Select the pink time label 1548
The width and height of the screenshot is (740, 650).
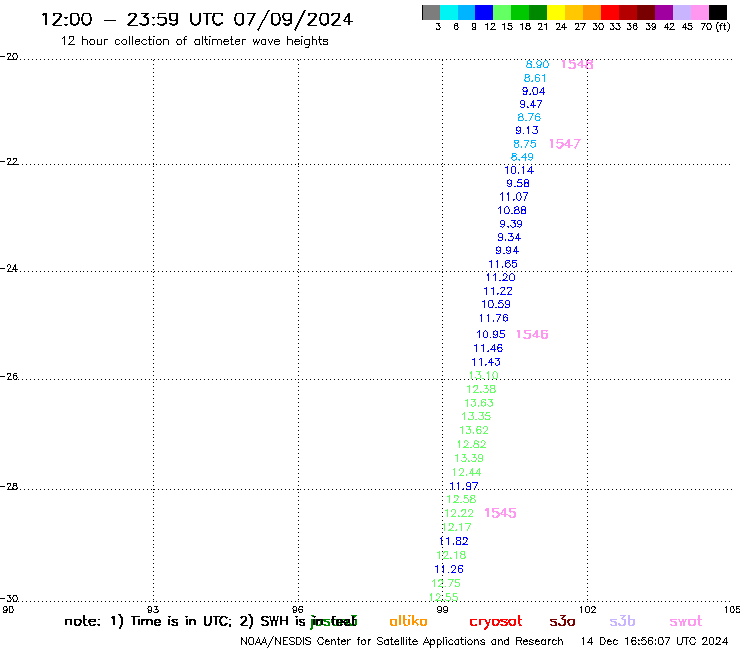pos(577,65)
